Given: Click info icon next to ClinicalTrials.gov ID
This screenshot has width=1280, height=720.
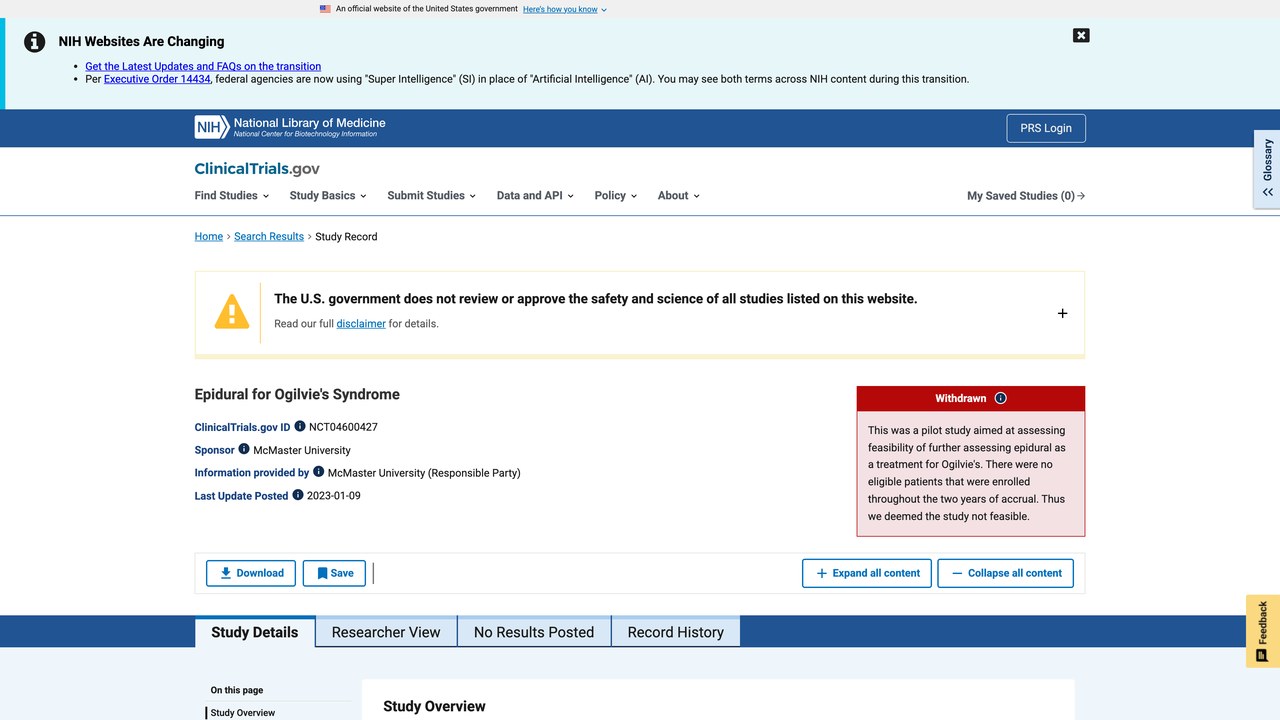Looking at the screenshot, I should coord(300,426).
